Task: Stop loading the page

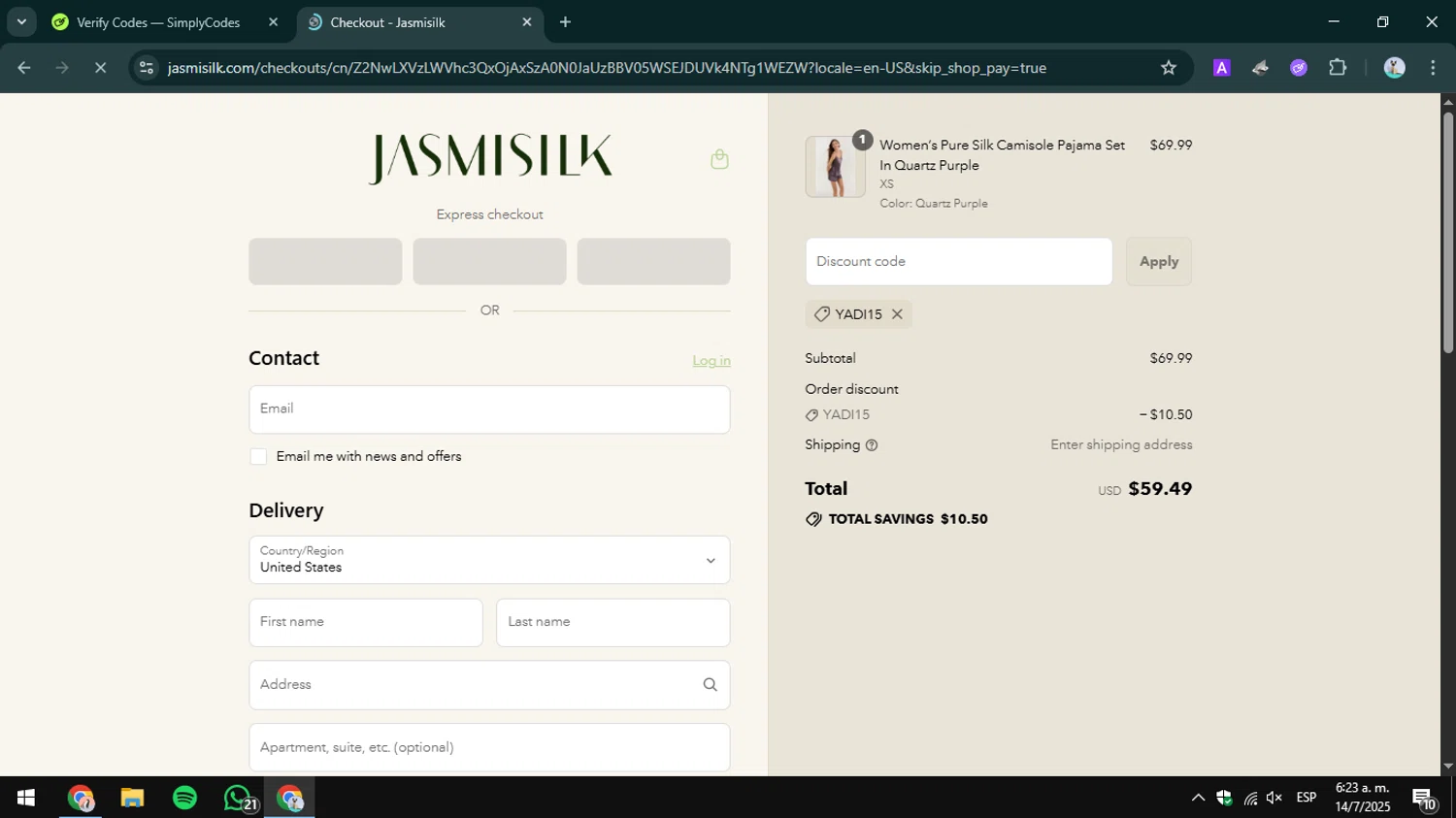Action: (x=100, y=68)
